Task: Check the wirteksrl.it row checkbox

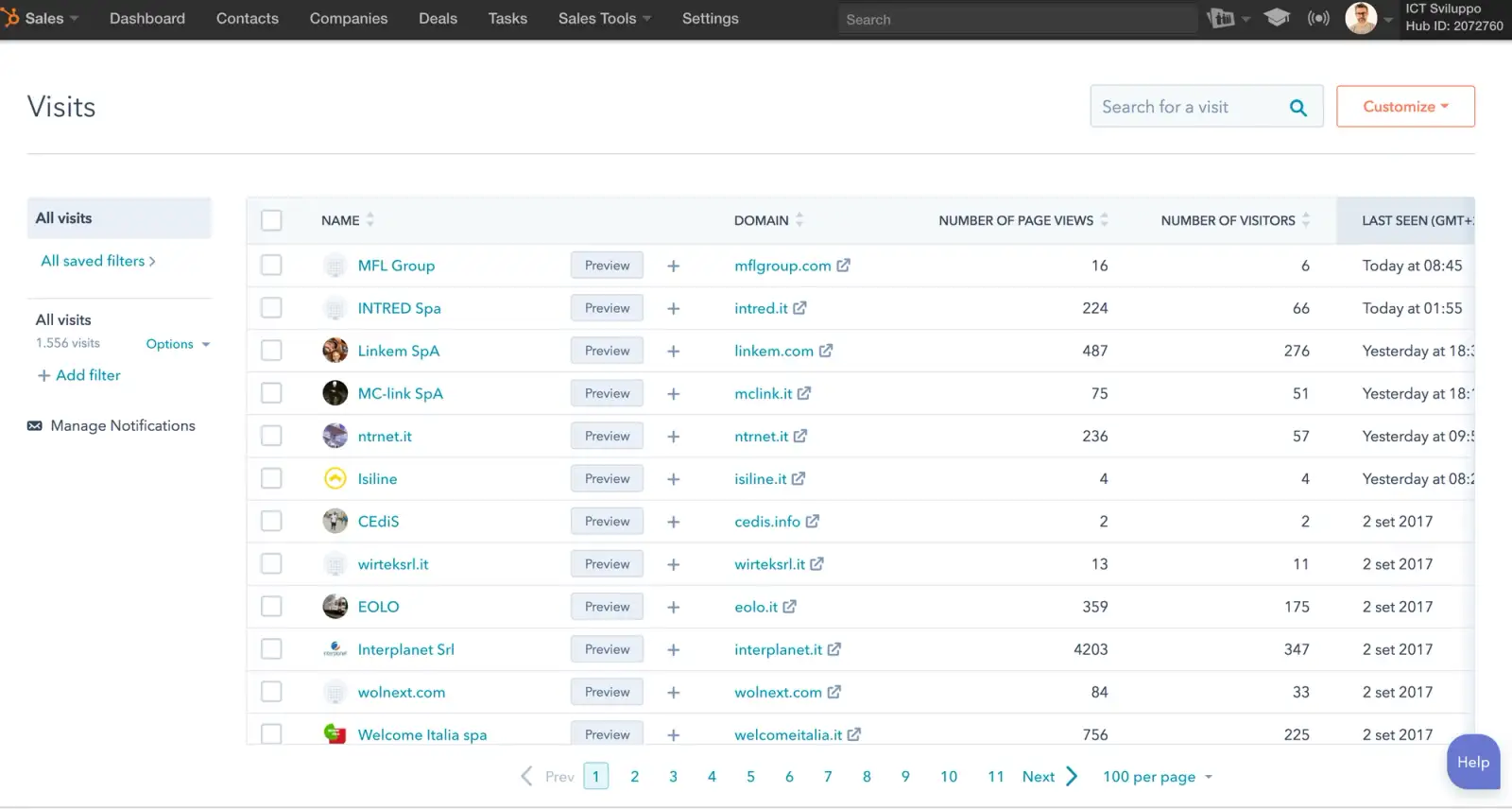Action: click(x=271, y=564)
